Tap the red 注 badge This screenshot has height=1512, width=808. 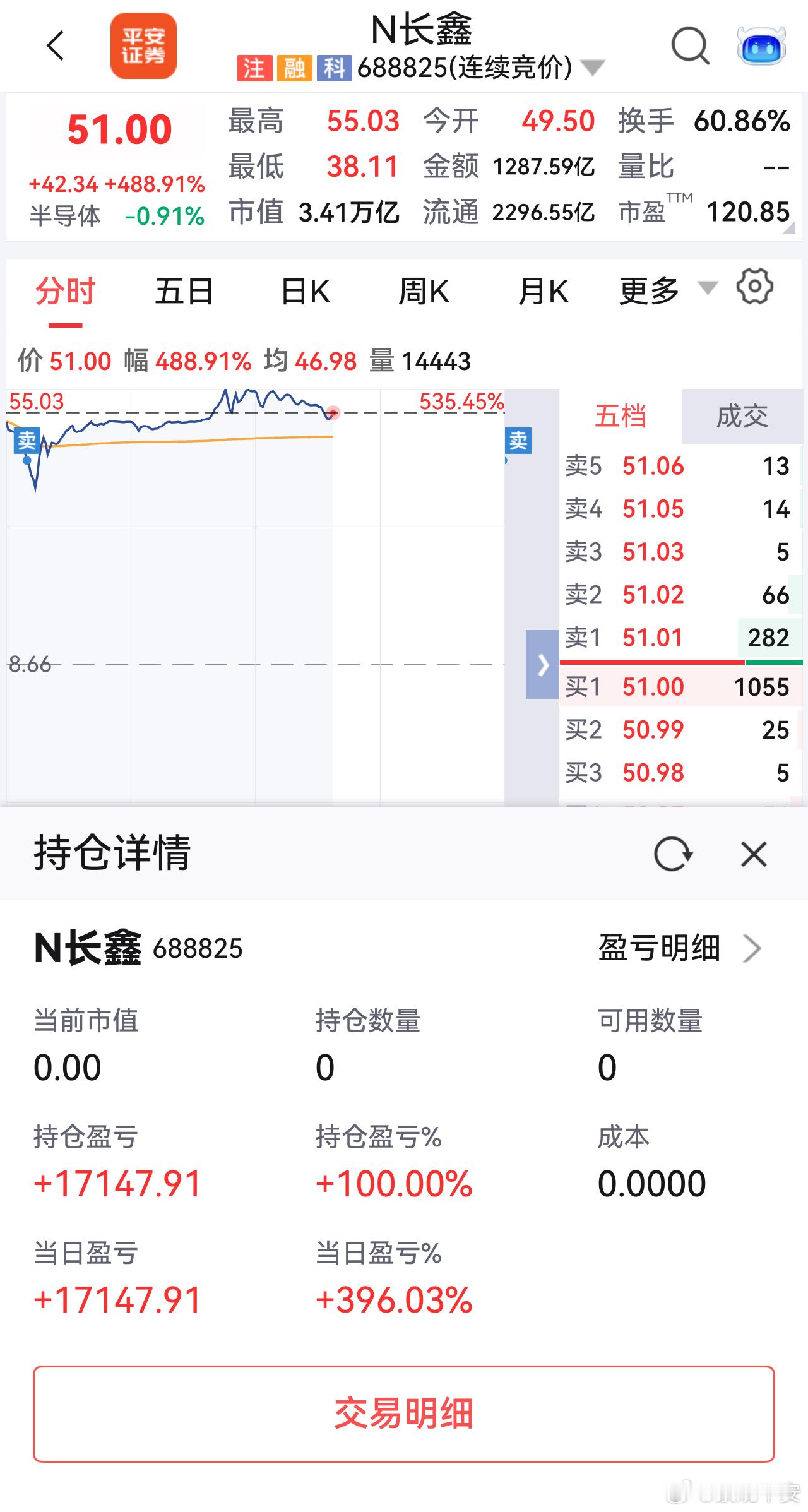254,68
